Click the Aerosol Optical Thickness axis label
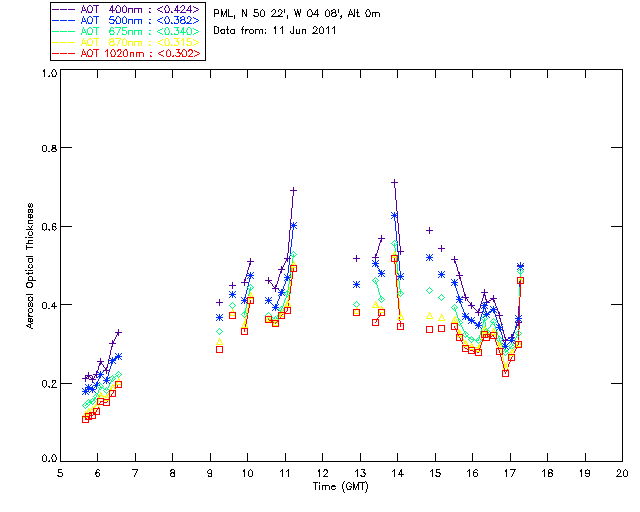The width and height of the screenshot is (640, 512). 30,266
